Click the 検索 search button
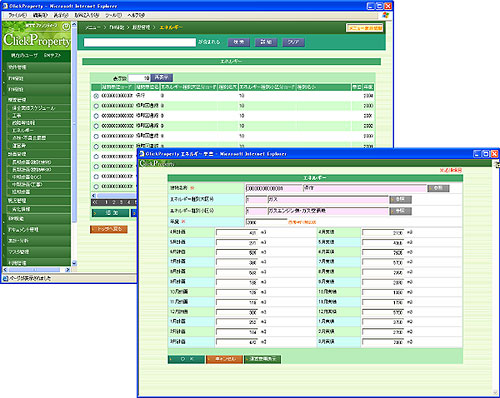Viewport: 500px width, 398px height. point(239,42)
